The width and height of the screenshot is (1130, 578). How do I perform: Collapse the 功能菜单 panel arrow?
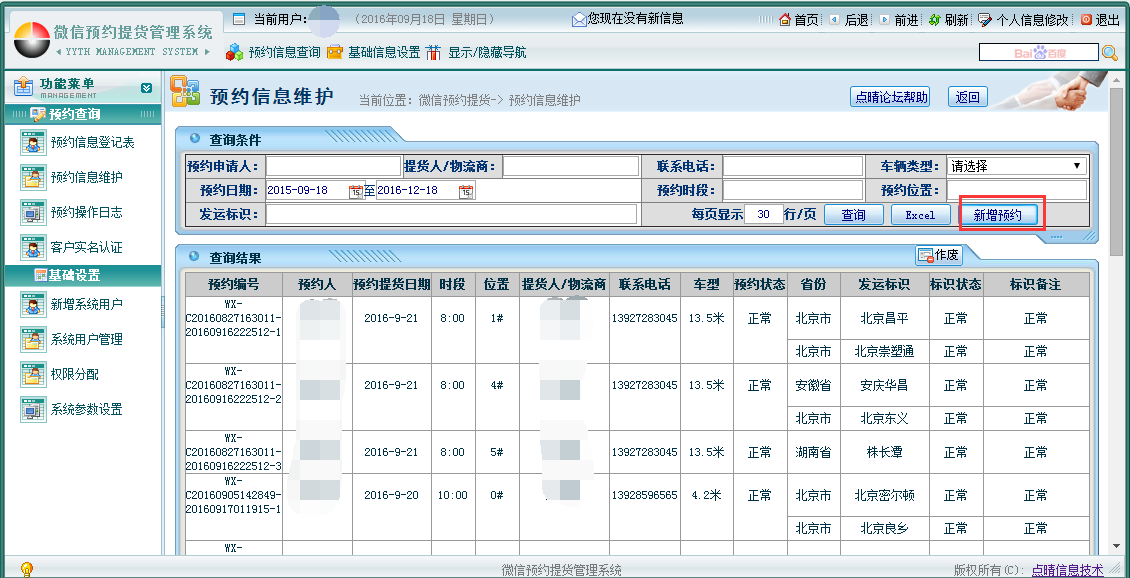pyautogui.click(x=146, y=88)
